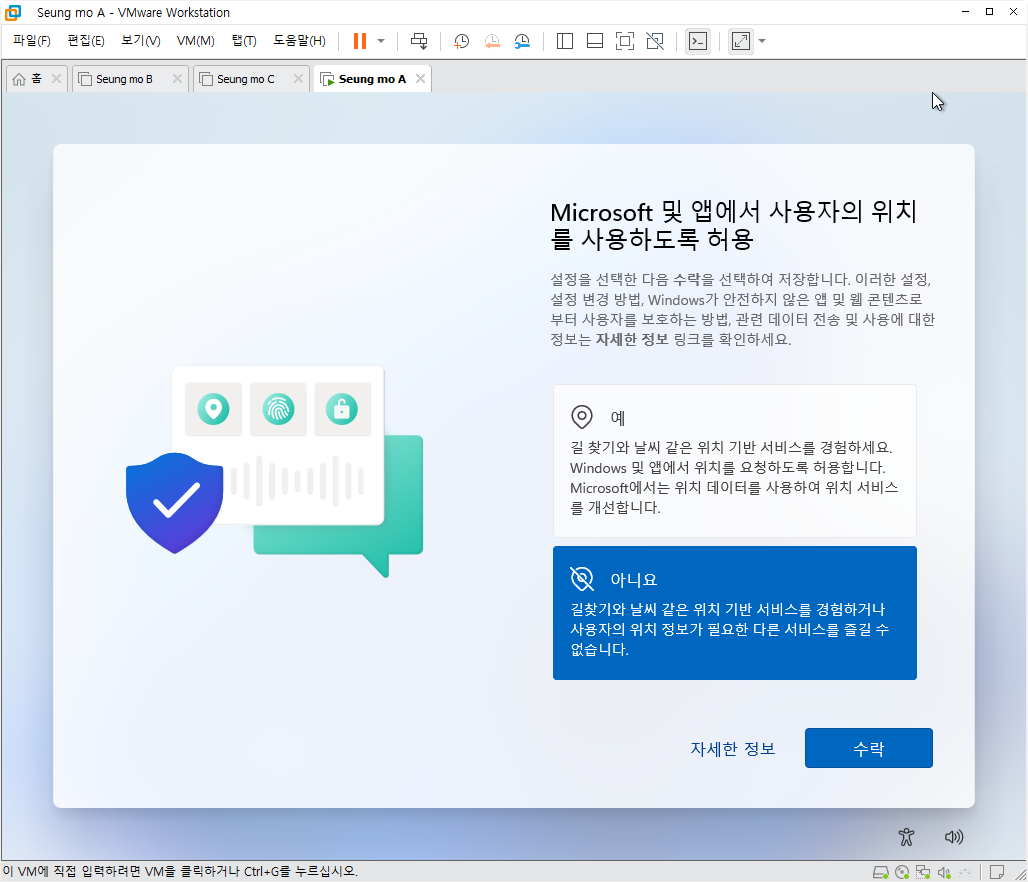Open the VM(M) menu
This screenshot has height=882, width=1028.
coord(195,41)
